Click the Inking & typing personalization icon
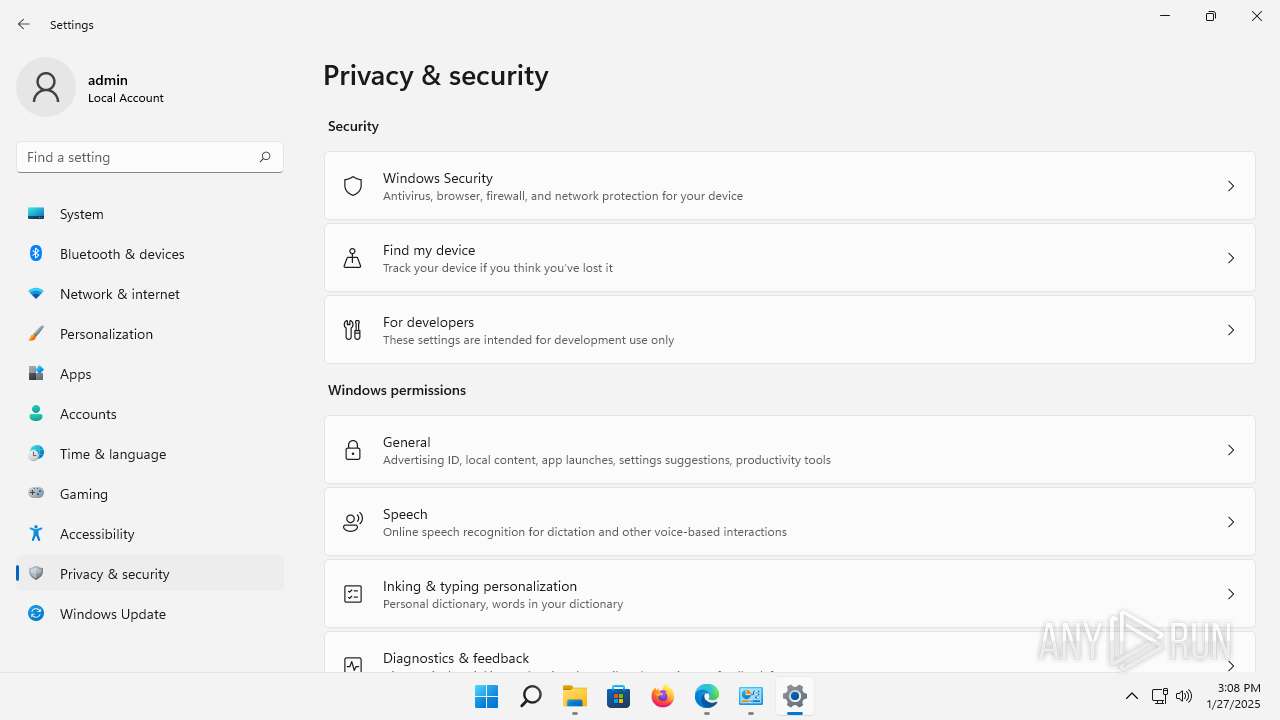This screenshot has width=1280, height=720. point(353,594)
